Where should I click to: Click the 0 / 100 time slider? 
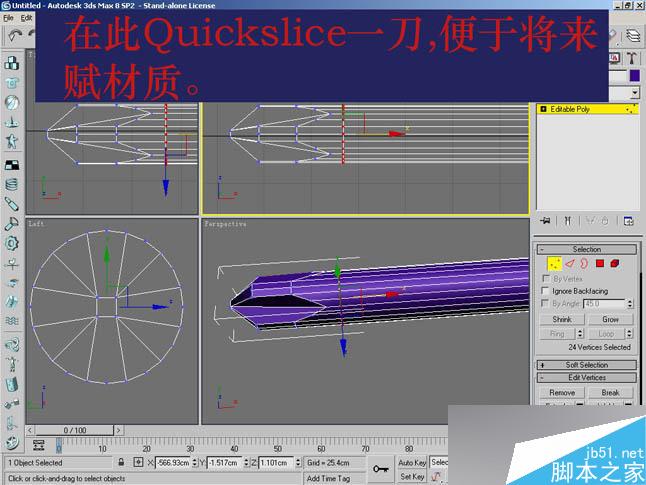75,430
